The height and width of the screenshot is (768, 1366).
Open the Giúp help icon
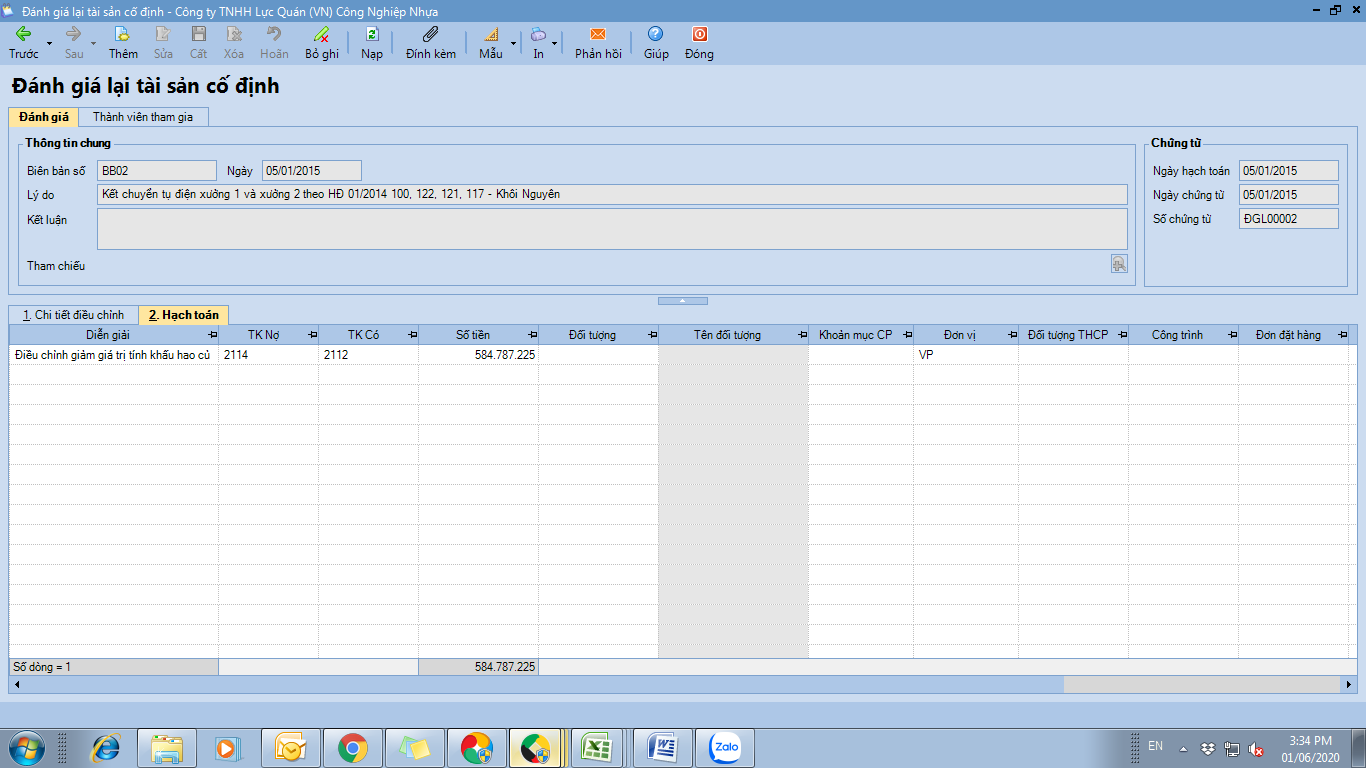(x=656, y=34)
